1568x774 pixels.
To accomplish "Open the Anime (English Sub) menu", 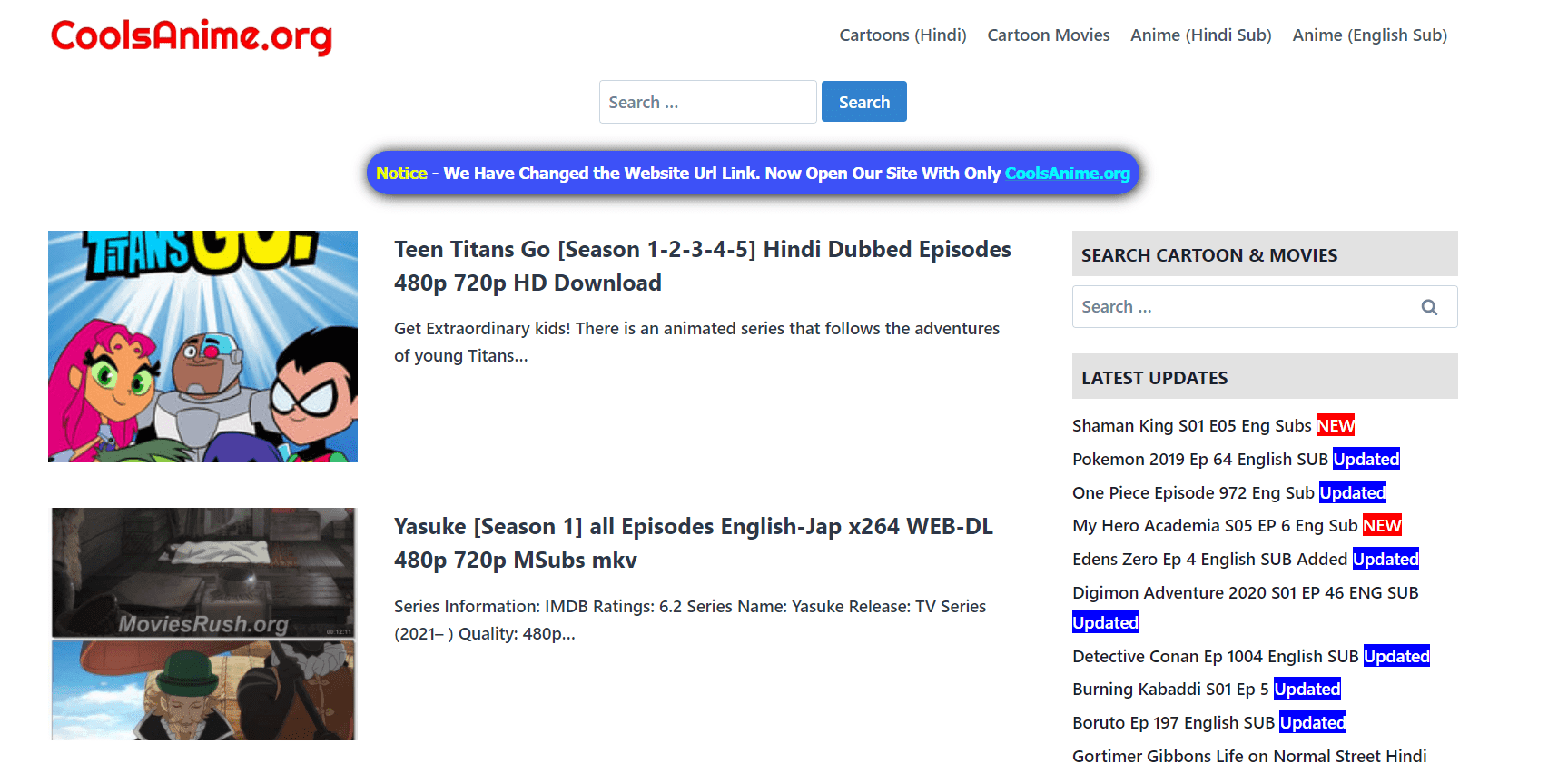I will coord(1369,35).
